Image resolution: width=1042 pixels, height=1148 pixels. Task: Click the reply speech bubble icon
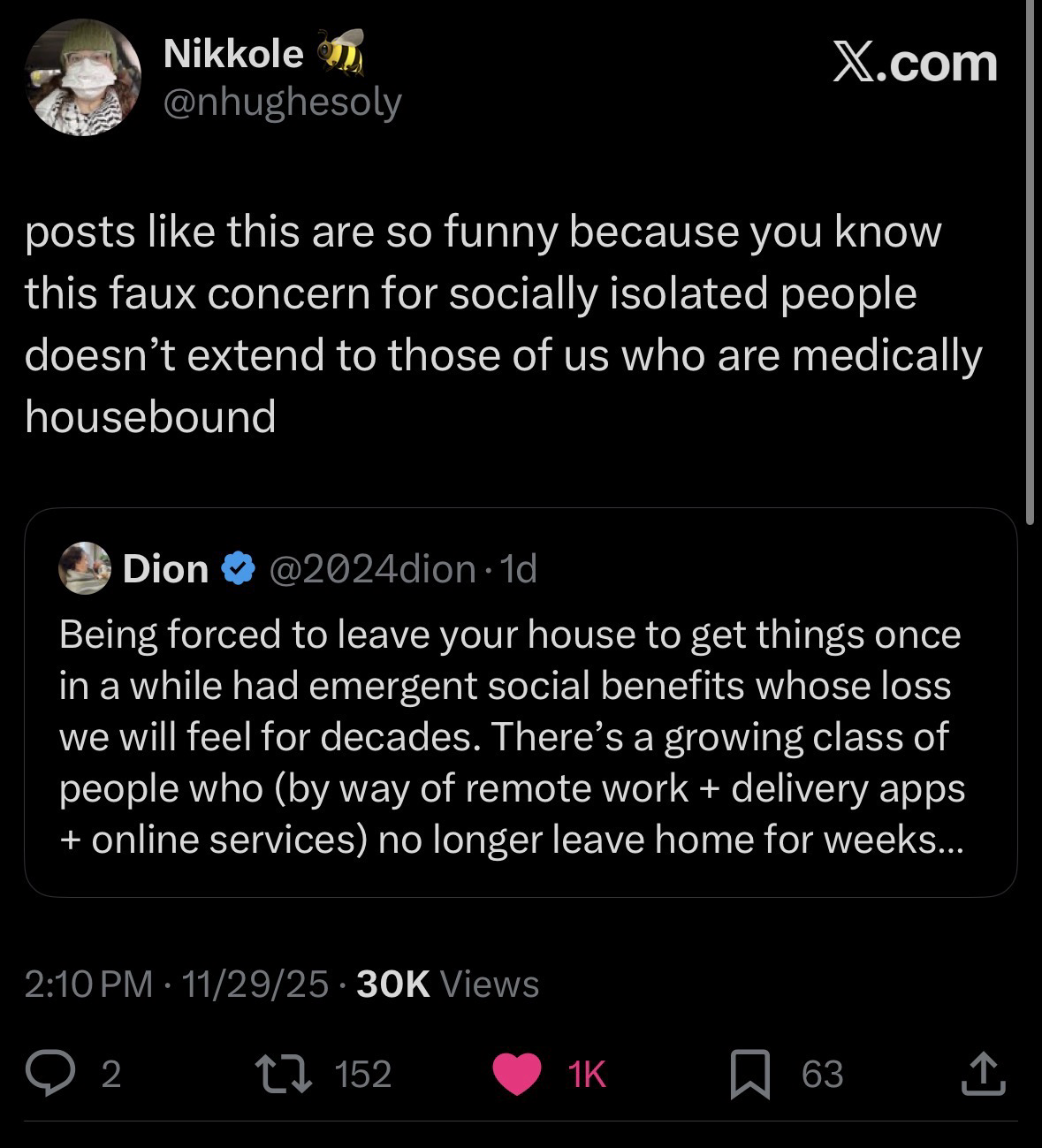pos(51,1074)
